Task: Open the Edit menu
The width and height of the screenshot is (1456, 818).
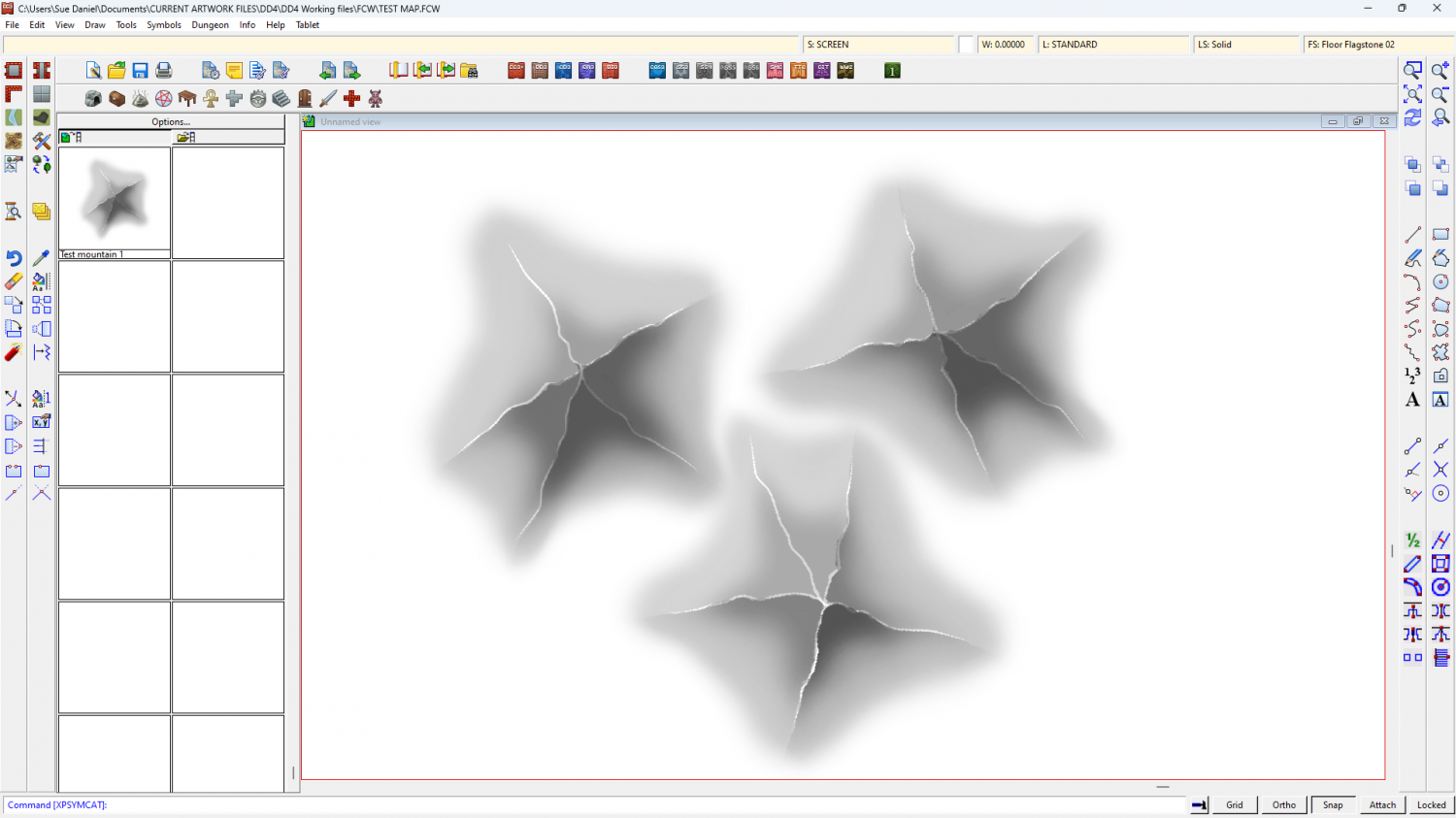Action: coord(37,25)
